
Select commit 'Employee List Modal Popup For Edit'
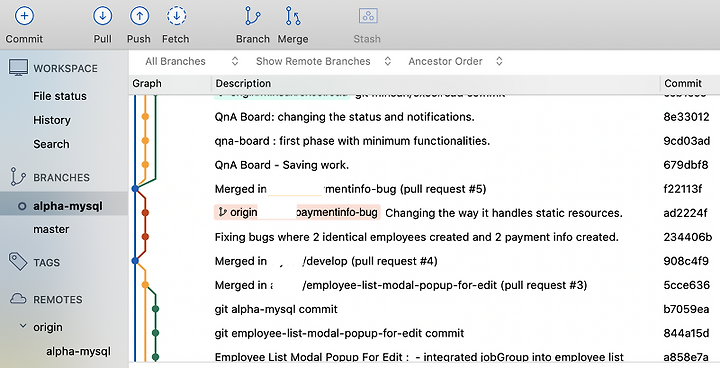(419, 357)
